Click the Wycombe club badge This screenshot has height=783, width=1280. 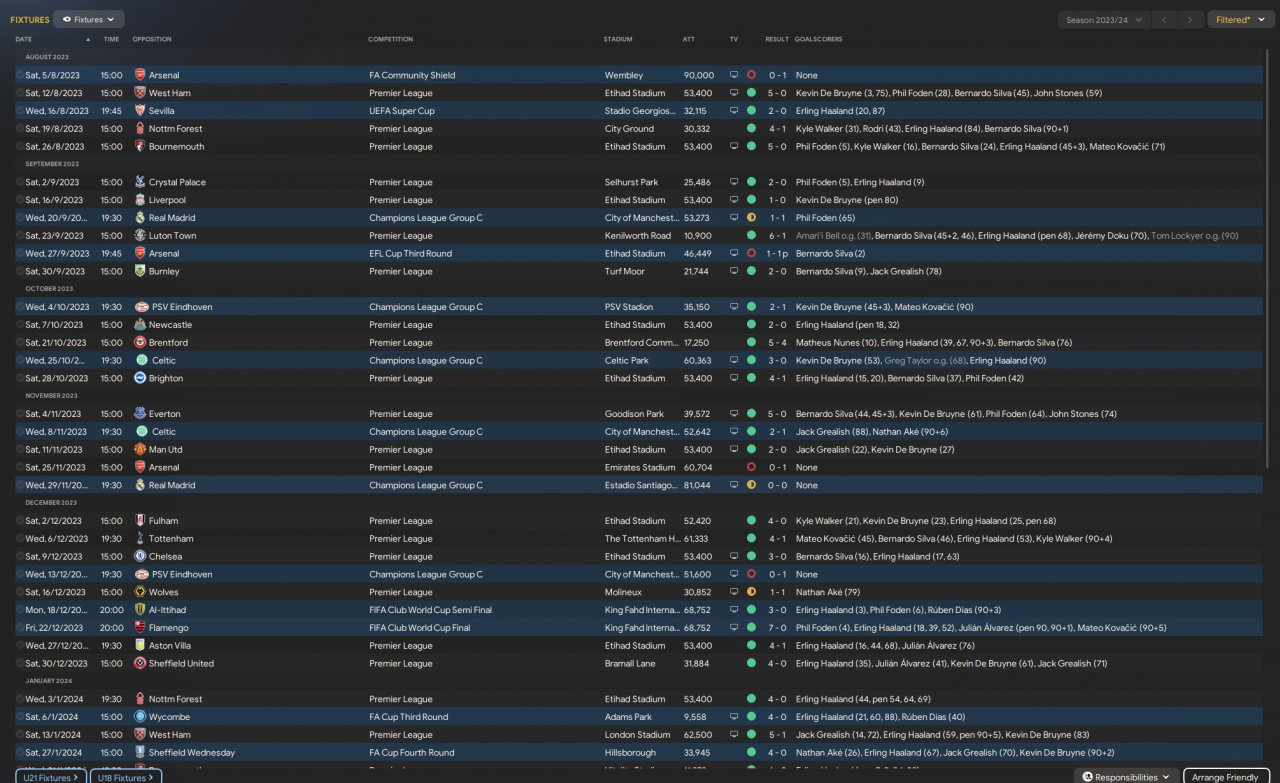click(x=140, y=717)
